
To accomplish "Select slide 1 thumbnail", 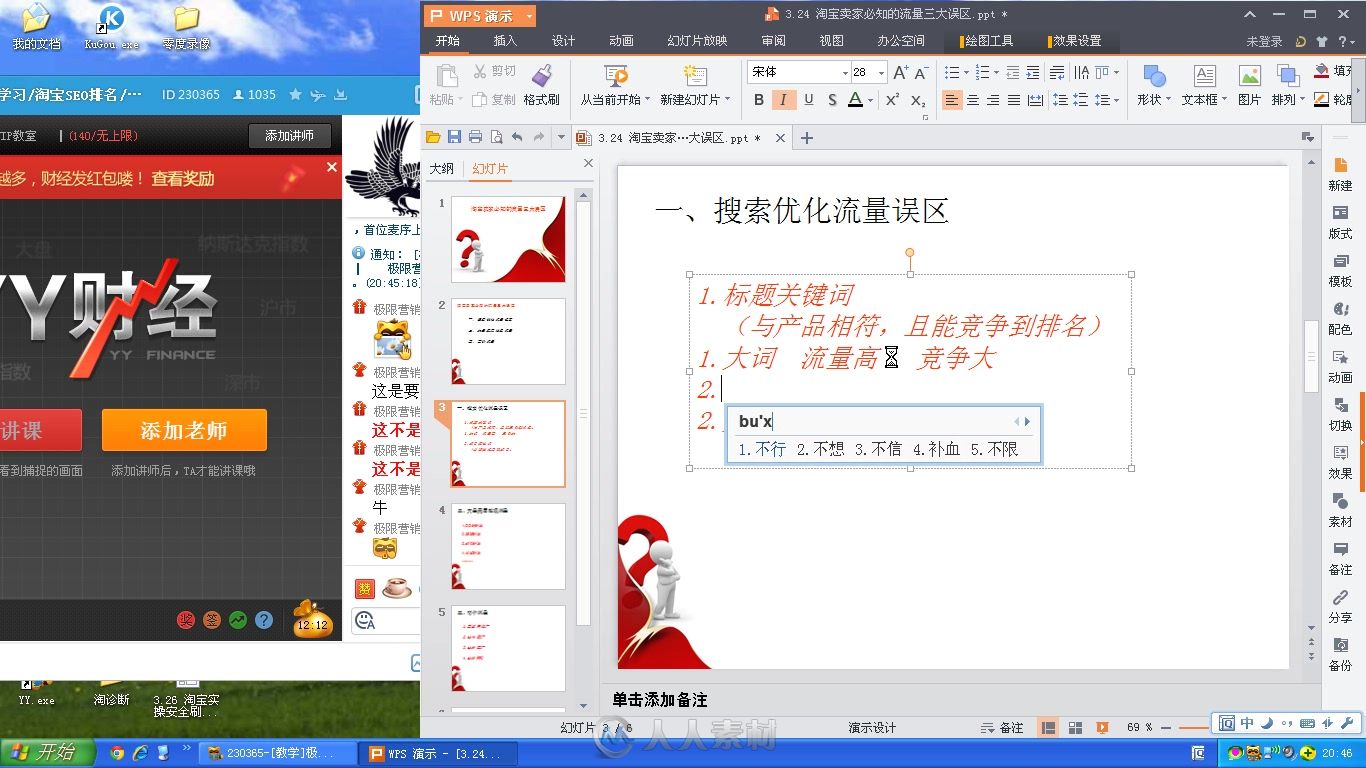I will point(508,239).
